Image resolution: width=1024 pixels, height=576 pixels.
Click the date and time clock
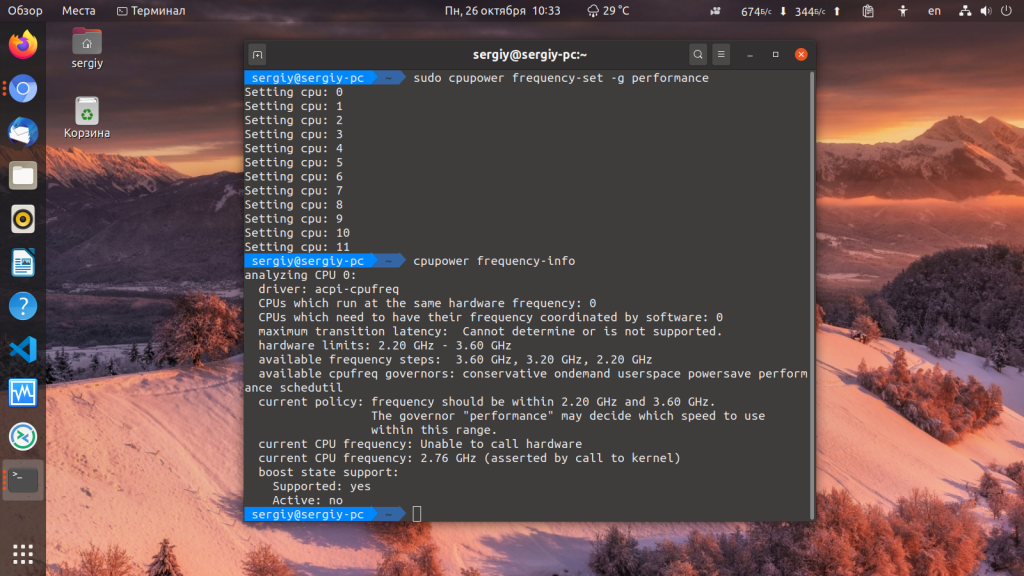pos(502,10)
